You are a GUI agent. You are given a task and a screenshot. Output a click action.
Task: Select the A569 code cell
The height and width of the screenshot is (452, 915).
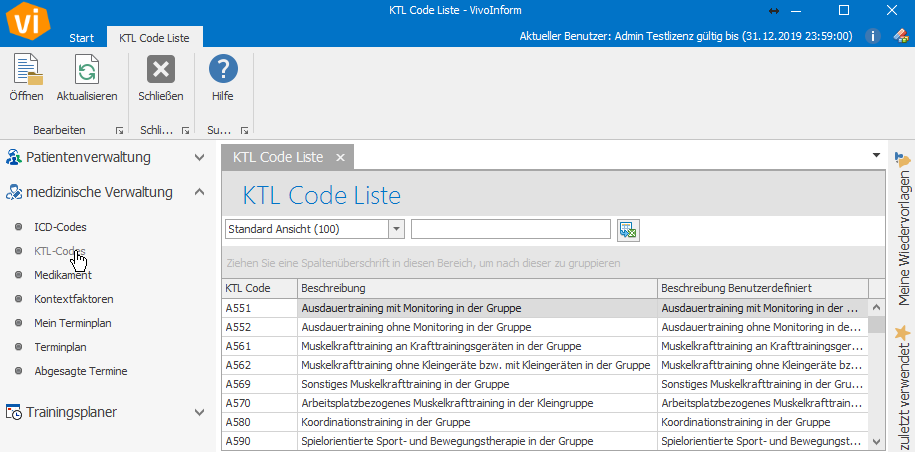click(x=259, y=384)
